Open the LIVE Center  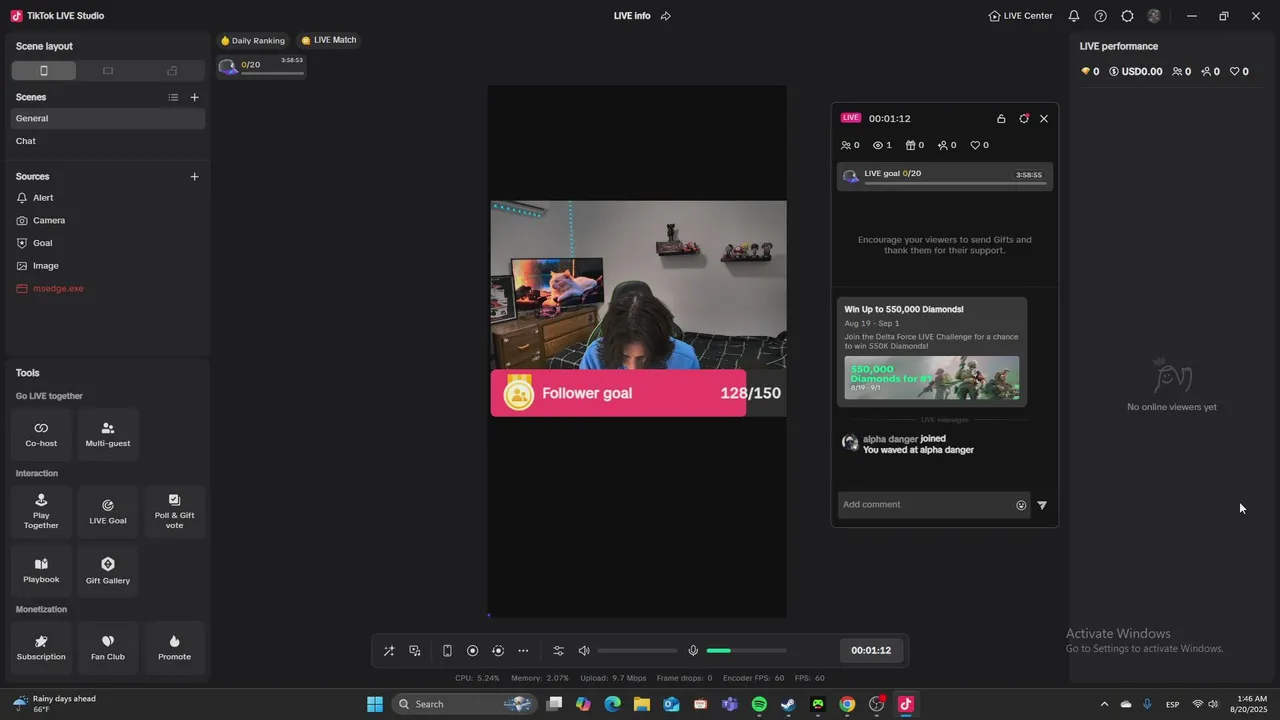click(x=1020, y=16)
